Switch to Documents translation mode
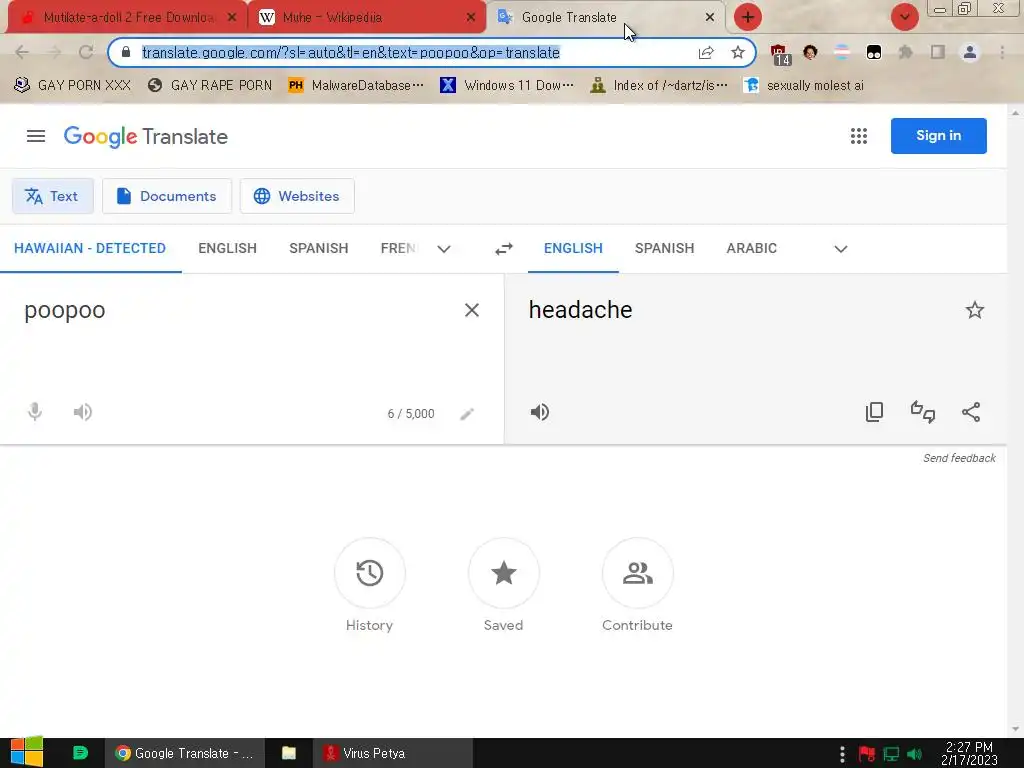This screenshot has height=768, width=1024. [x=167, y=196]
